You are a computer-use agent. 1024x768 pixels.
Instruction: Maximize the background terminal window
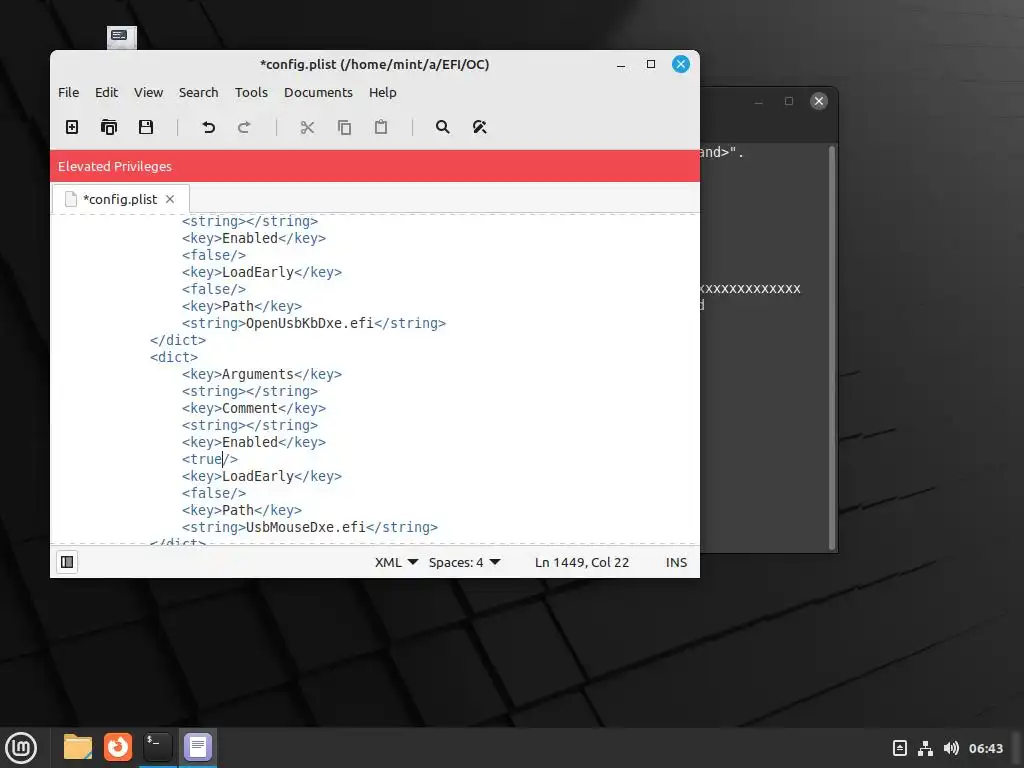[x=789, y=101]
